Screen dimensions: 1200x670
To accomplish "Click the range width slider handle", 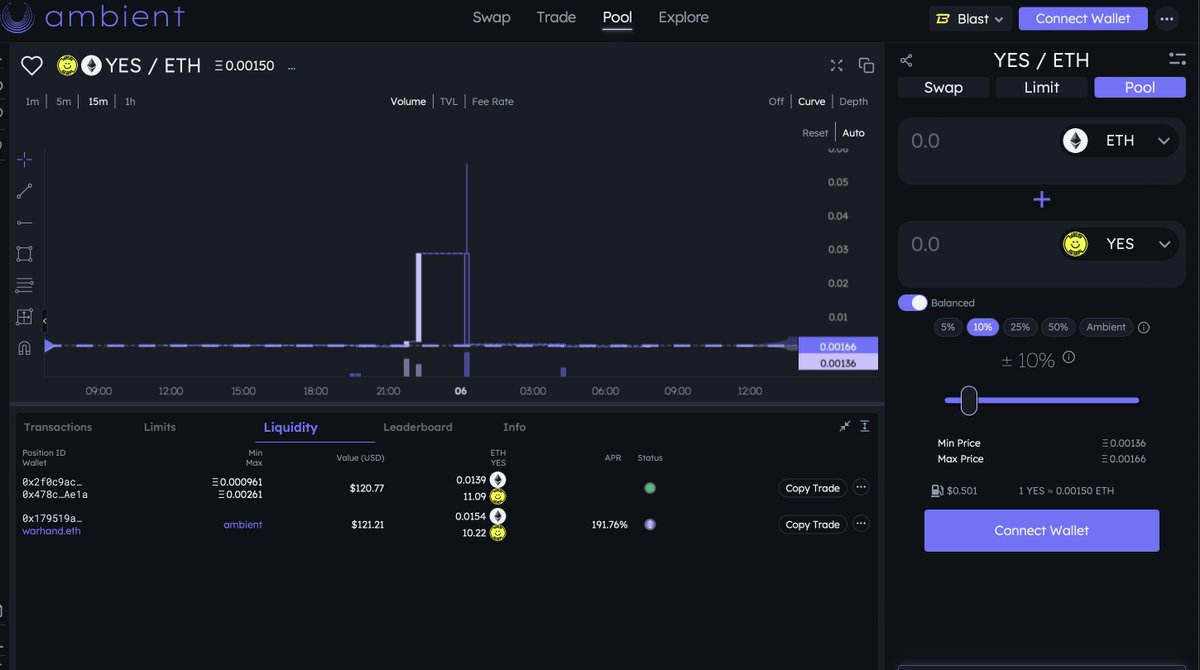I will pos(968,400).
